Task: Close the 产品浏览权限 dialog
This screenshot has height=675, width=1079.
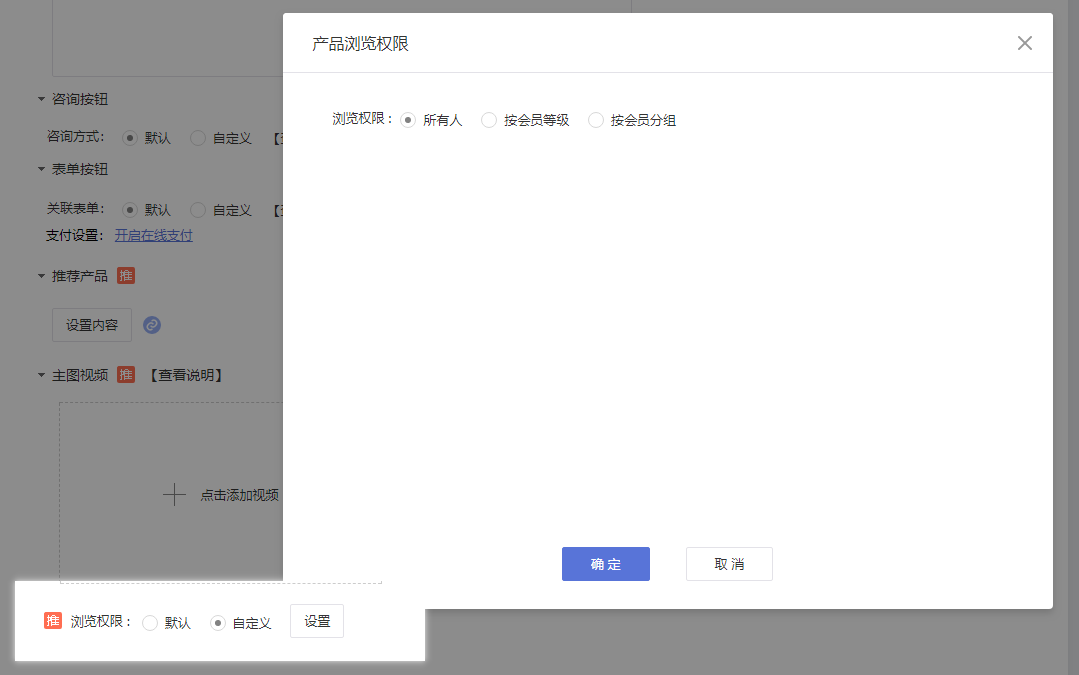Action: (x=1024, y=43)
